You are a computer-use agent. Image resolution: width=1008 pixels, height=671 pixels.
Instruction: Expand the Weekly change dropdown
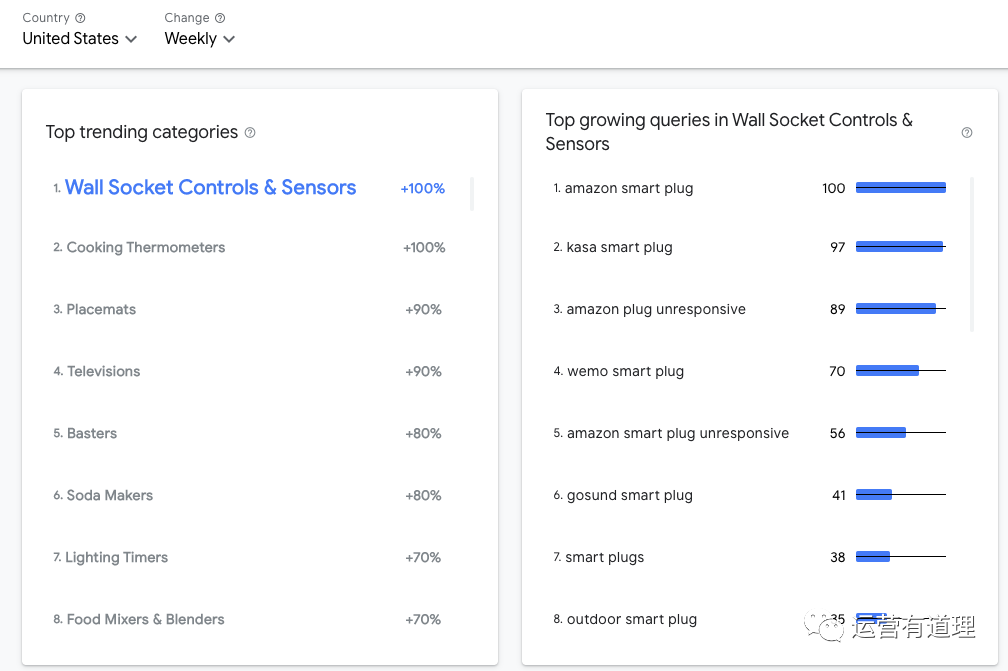click(x=200, y=39)
